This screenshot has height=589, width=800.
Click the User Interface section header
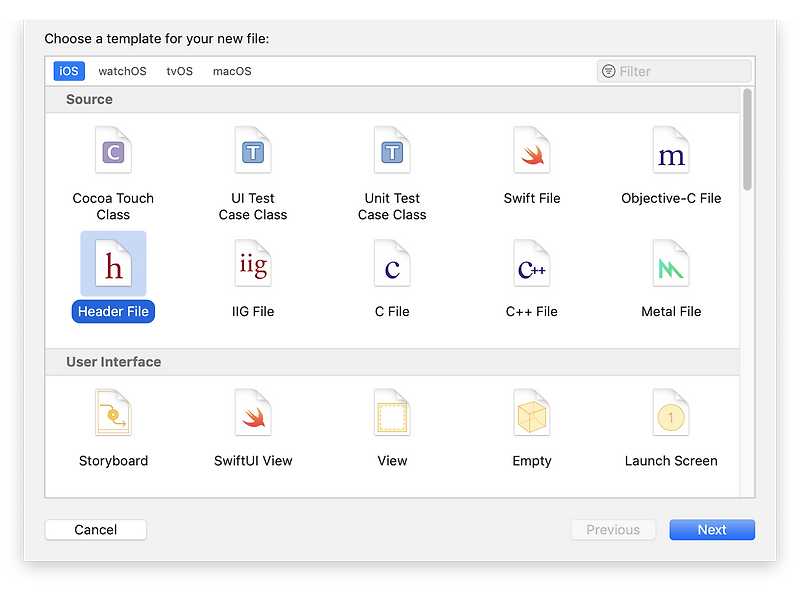pos(392,362)
